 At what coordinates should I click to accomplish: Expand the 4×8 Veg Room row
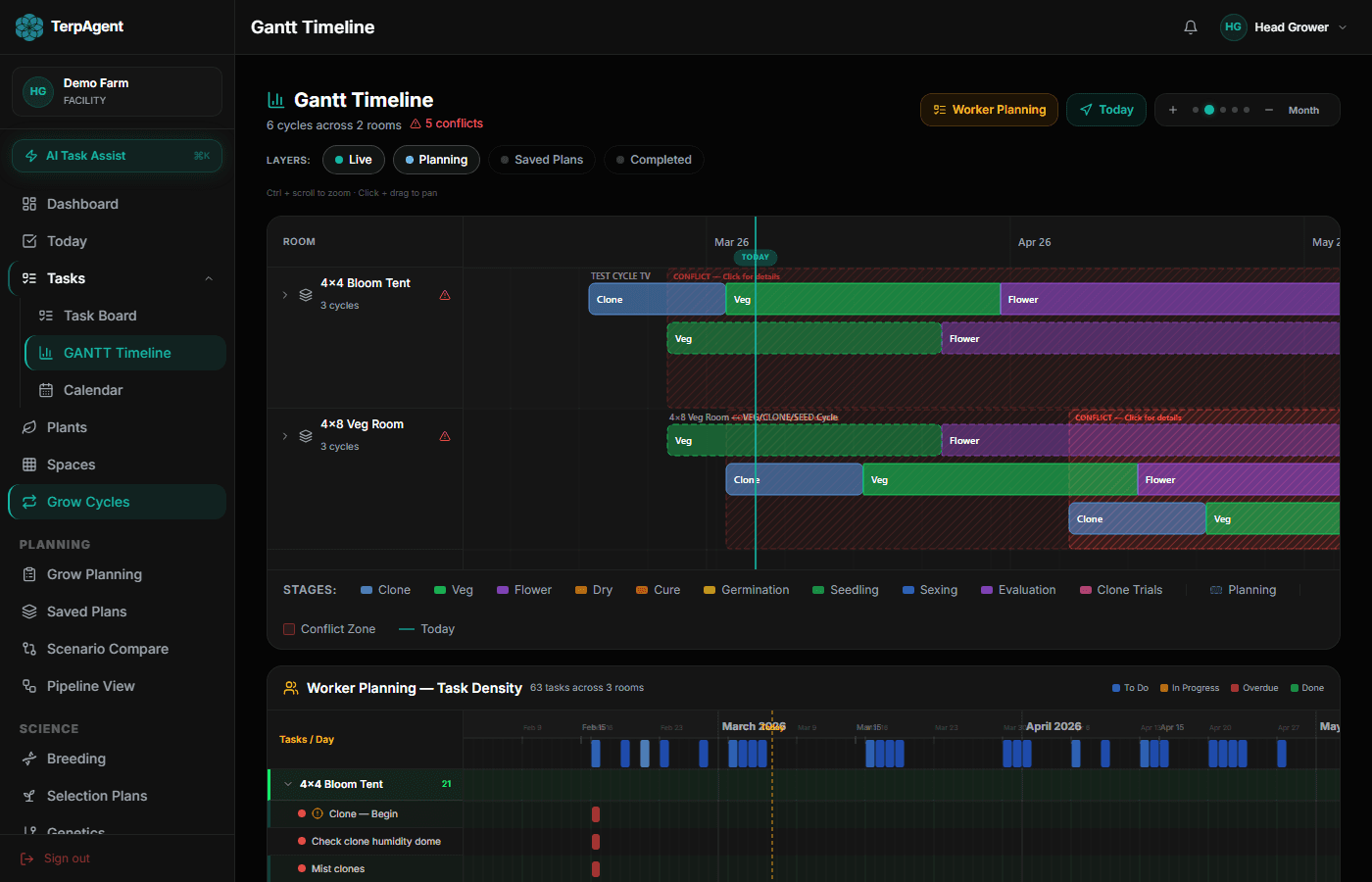285,436
